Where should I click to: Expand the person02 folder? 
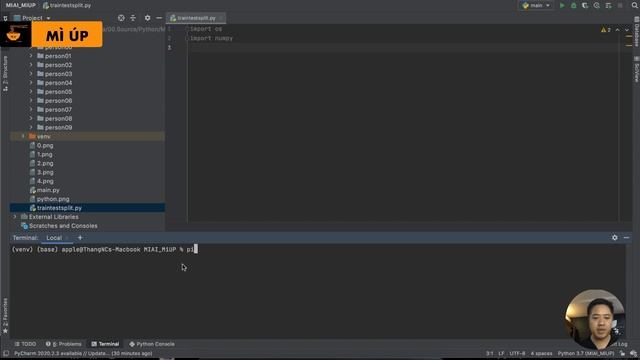pyautogui.click(x=31, y=65)
